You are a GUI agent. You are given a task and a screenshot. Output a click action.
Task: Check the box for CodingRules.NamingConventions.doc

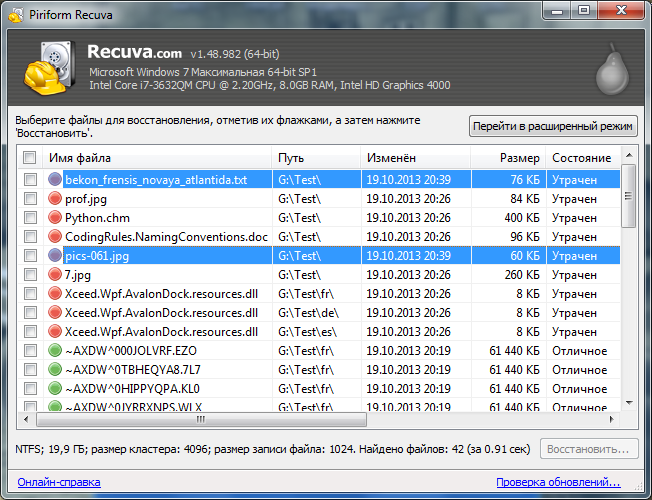(x=30, y=237)
